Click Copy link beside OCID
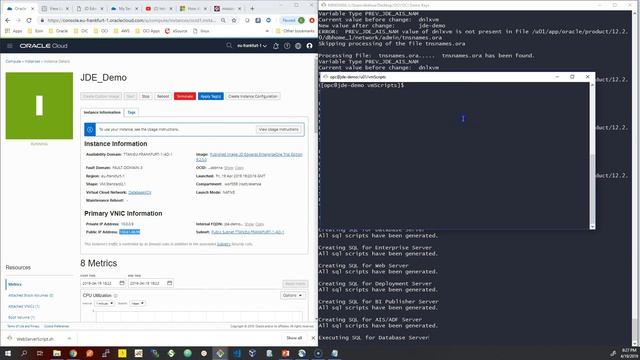This screenshot has height=360, width=640. [x=239, y=168]
